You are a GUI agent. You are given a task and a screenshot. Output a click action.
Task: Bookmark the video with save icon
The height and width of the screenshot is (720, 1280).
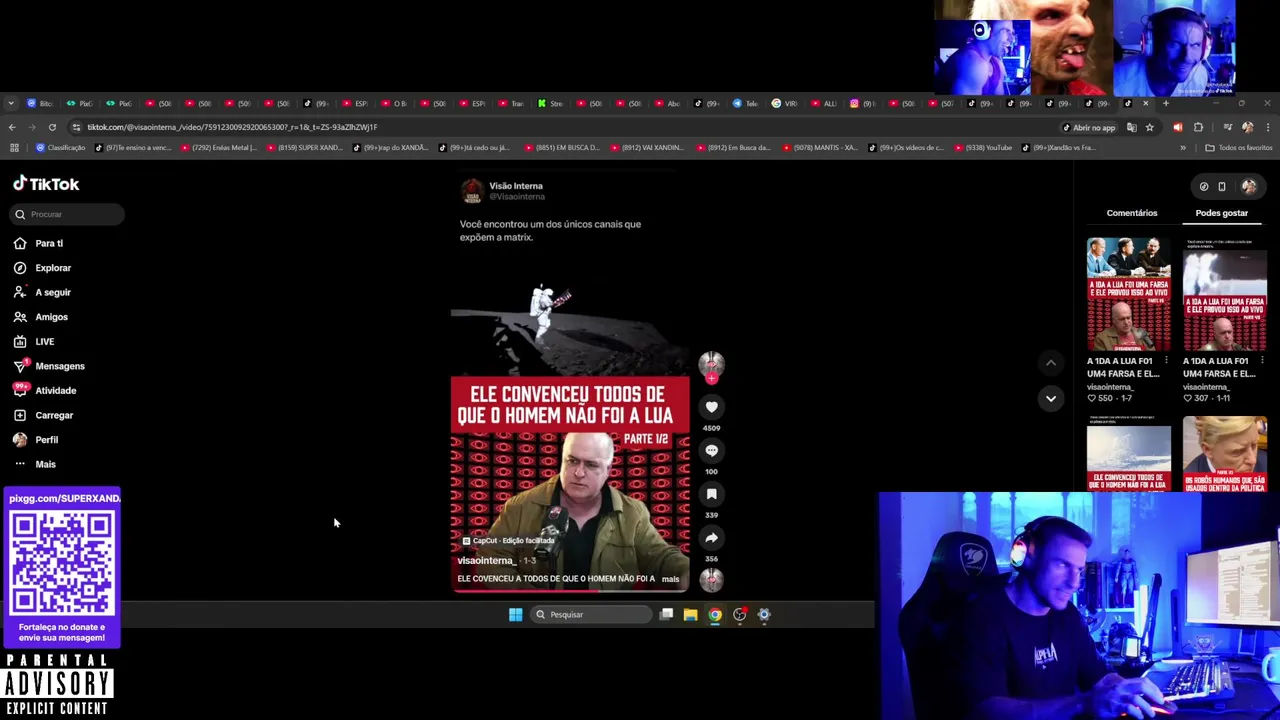pyautogui.click(x=711, y=494)
